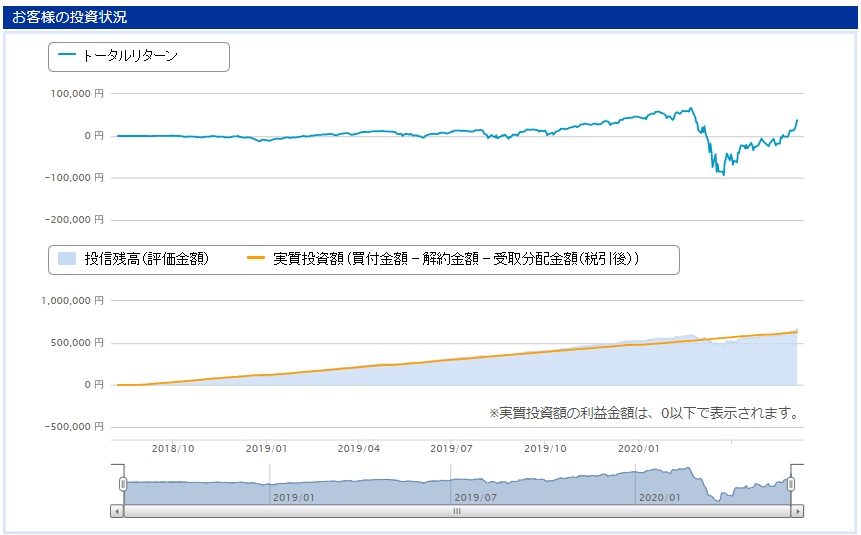Click the blue トータルリターン line swatch
The image size is (861, 535).
click(66, 54)
